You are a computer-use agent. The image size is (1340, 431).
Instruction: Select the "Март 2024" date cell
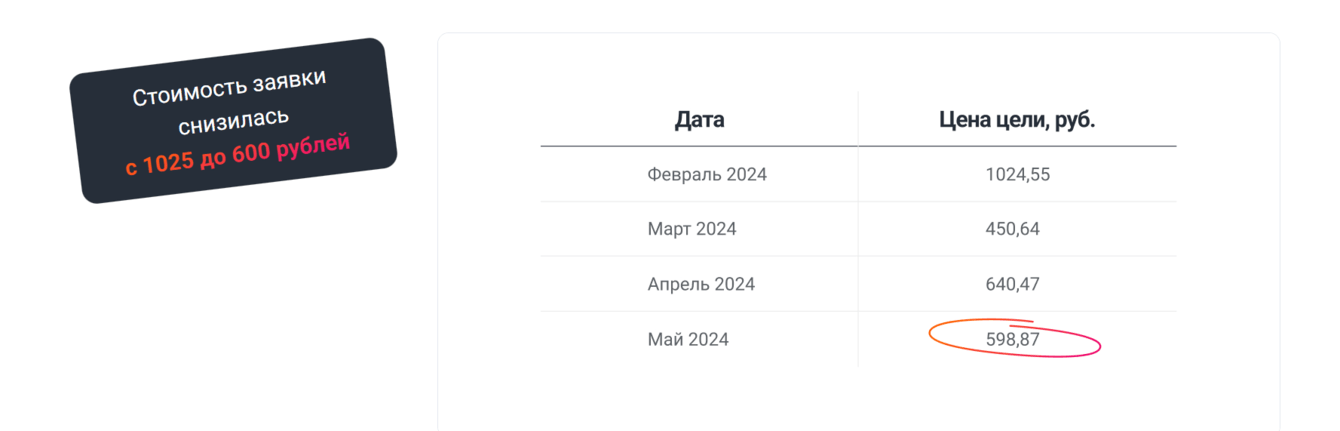pyautogui.click(x=691, y=229)
